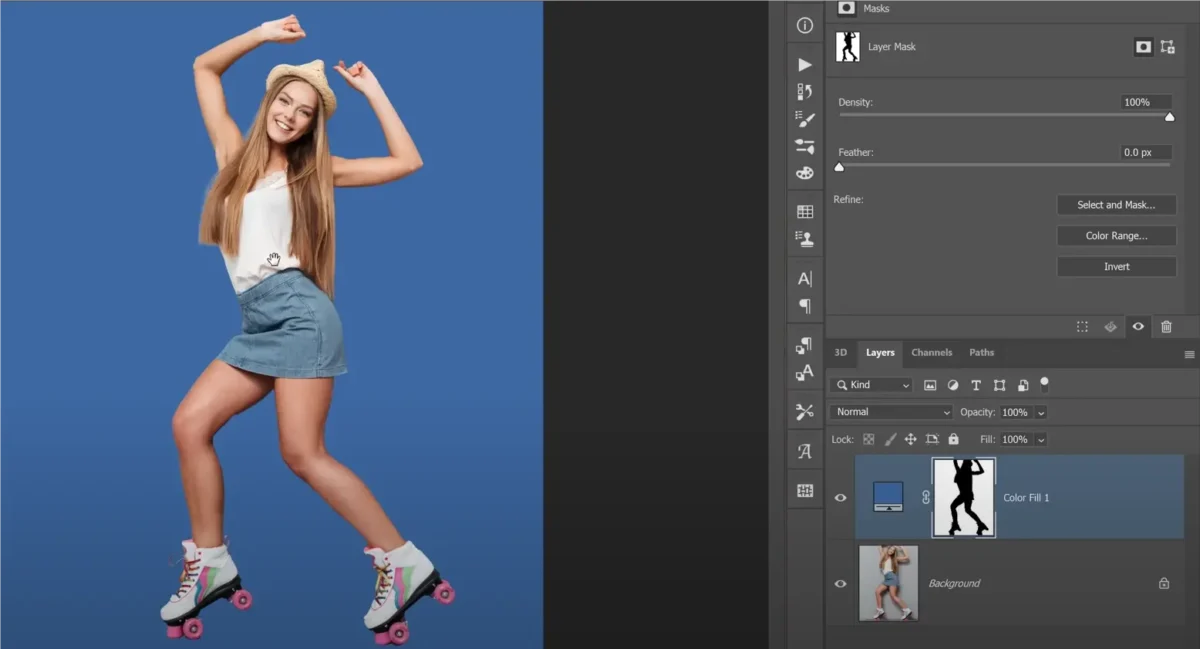Select the pixel mask button

(1143, 47)
